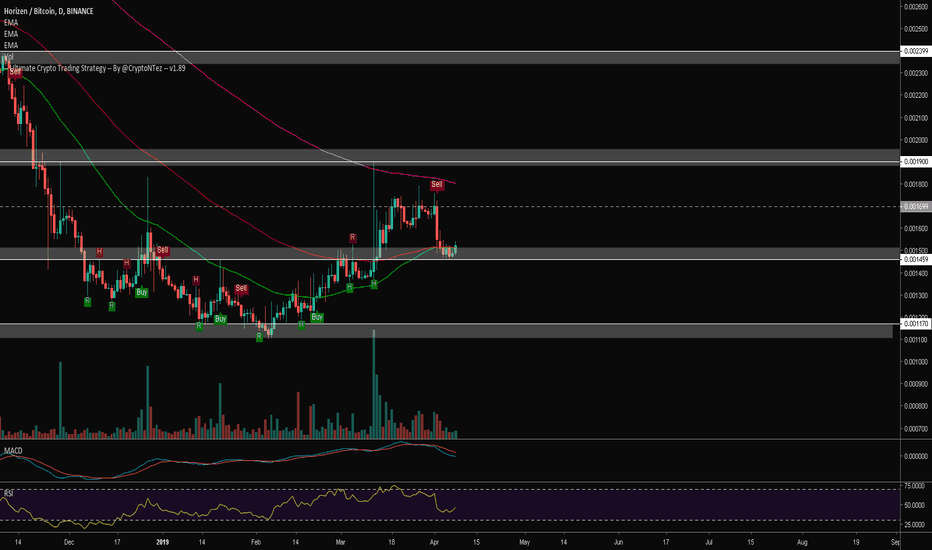This screenshot has width=932, height=550.
Task: Click the Sell signal marker near 0.001300 level
Action: 241,288
